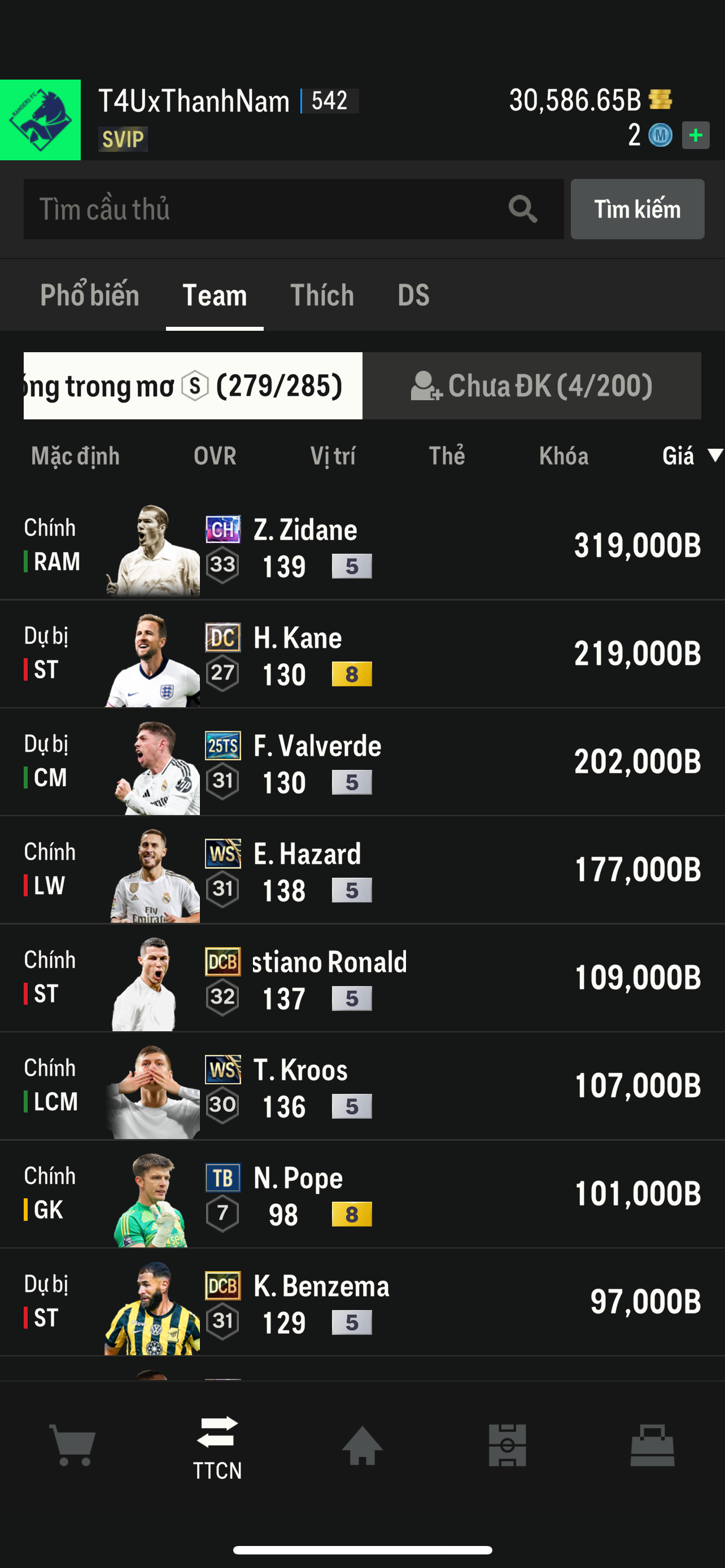Select the Chưa ĐK (4/200) toggle
The height and width of the screenshot is (1568, 725).
531,386
